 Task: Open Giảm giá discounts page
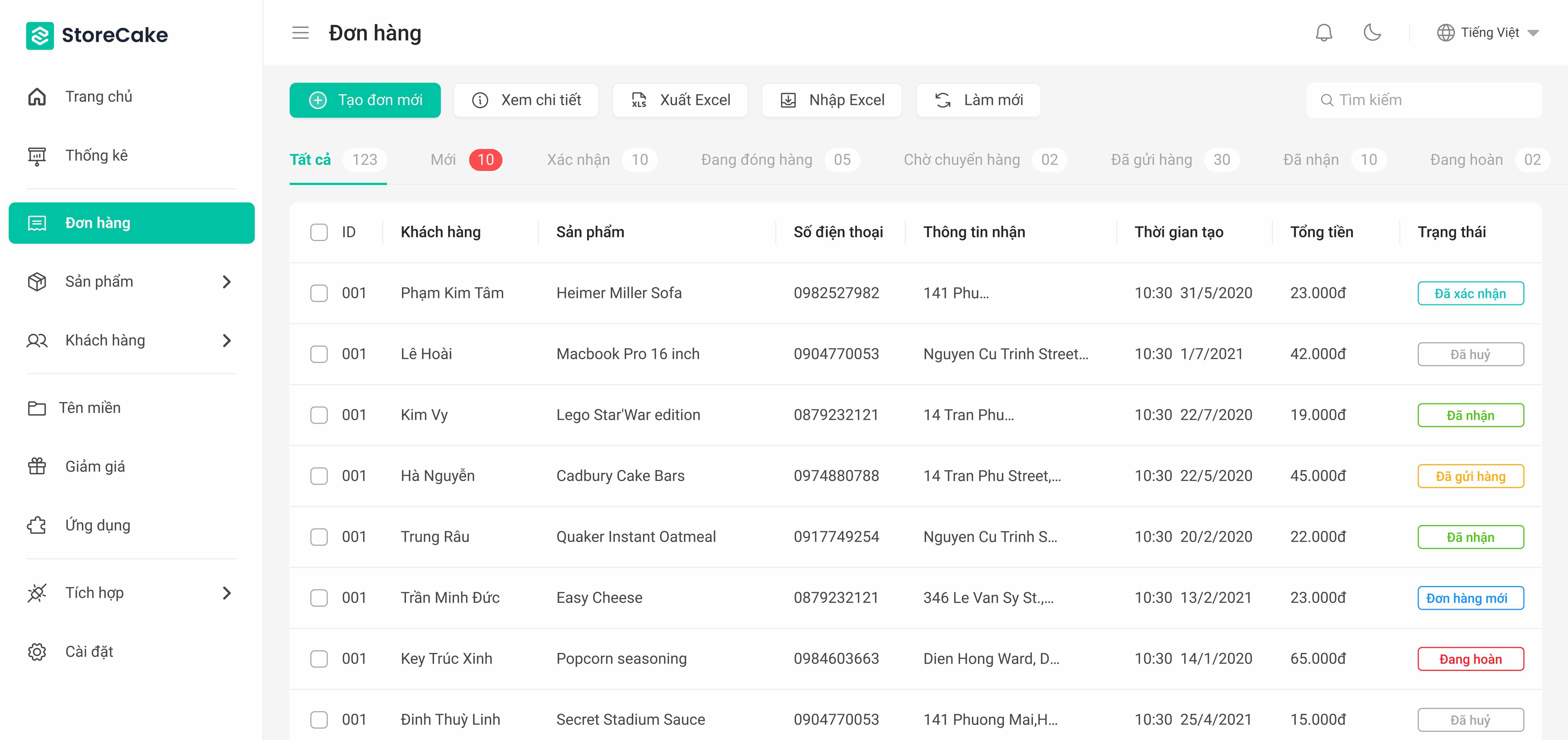point(95,467)
